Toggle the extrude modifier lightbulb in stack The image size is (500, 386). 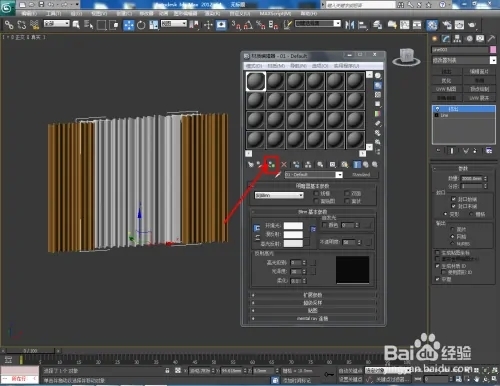coord(437,109)
